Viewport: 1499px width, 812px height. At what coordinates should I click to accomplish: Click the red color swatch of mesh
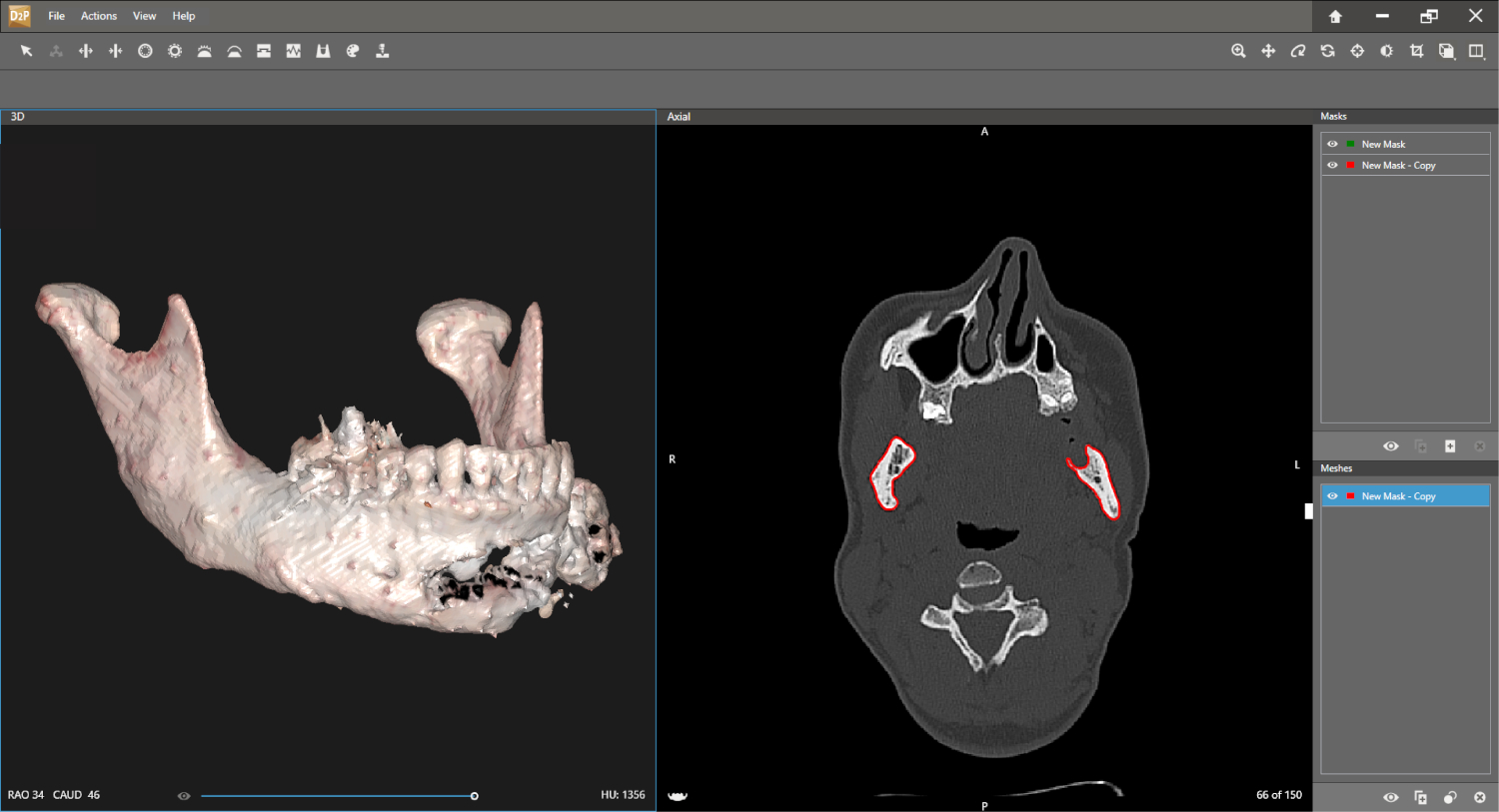[1351, 496]
